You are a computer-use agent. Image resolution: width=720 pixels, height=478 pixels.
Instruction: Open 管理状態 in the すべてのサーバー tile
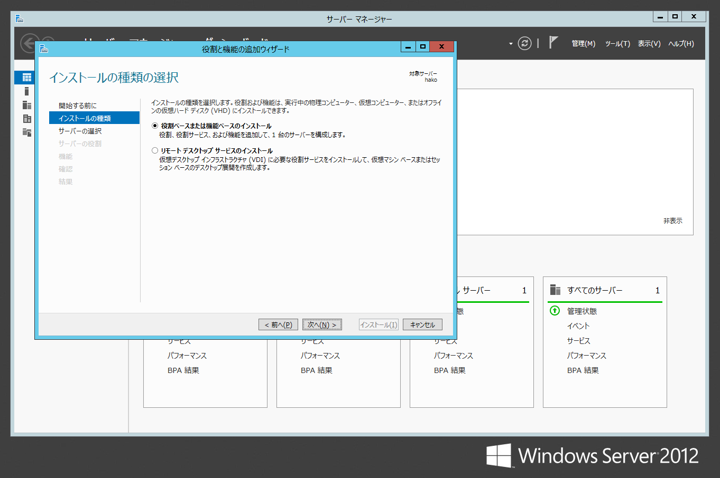pos(582,311)
